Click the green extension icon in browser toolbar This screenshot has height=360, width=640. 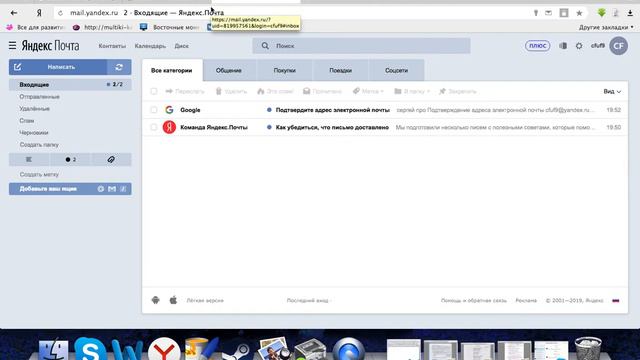(602, 13)
